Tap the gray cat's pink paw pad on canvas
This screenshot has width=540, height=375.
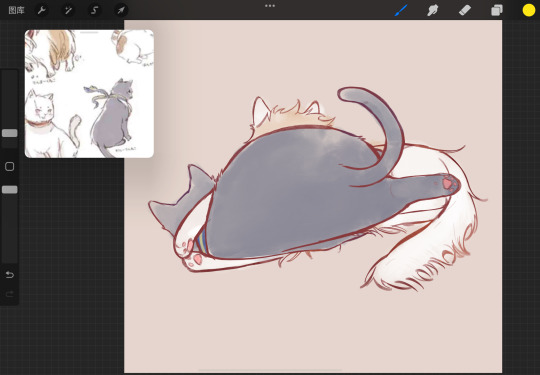[448, 183]
